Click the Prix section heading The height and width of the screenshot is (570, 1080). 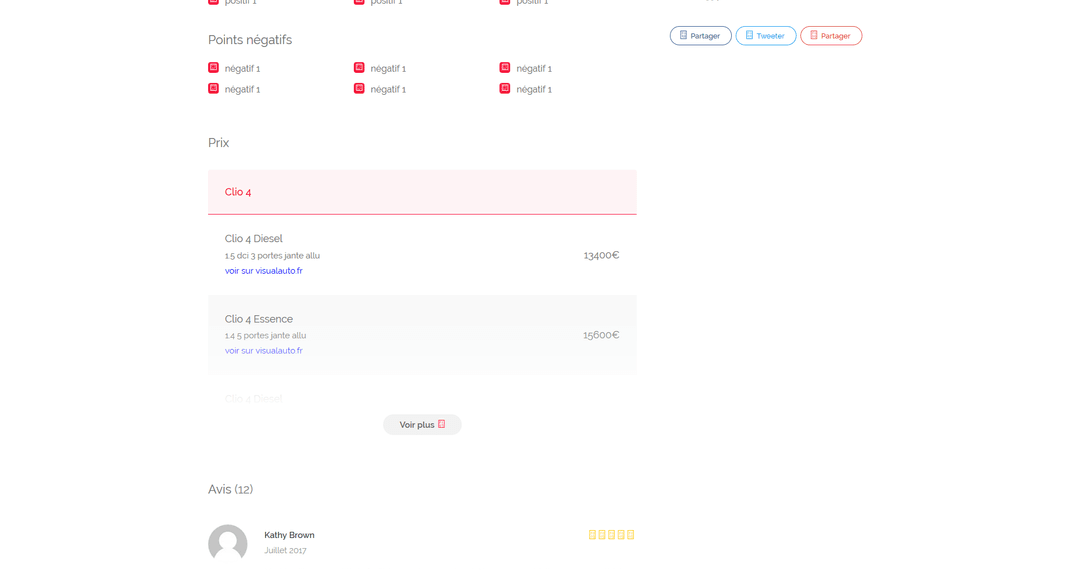point(218,143)
